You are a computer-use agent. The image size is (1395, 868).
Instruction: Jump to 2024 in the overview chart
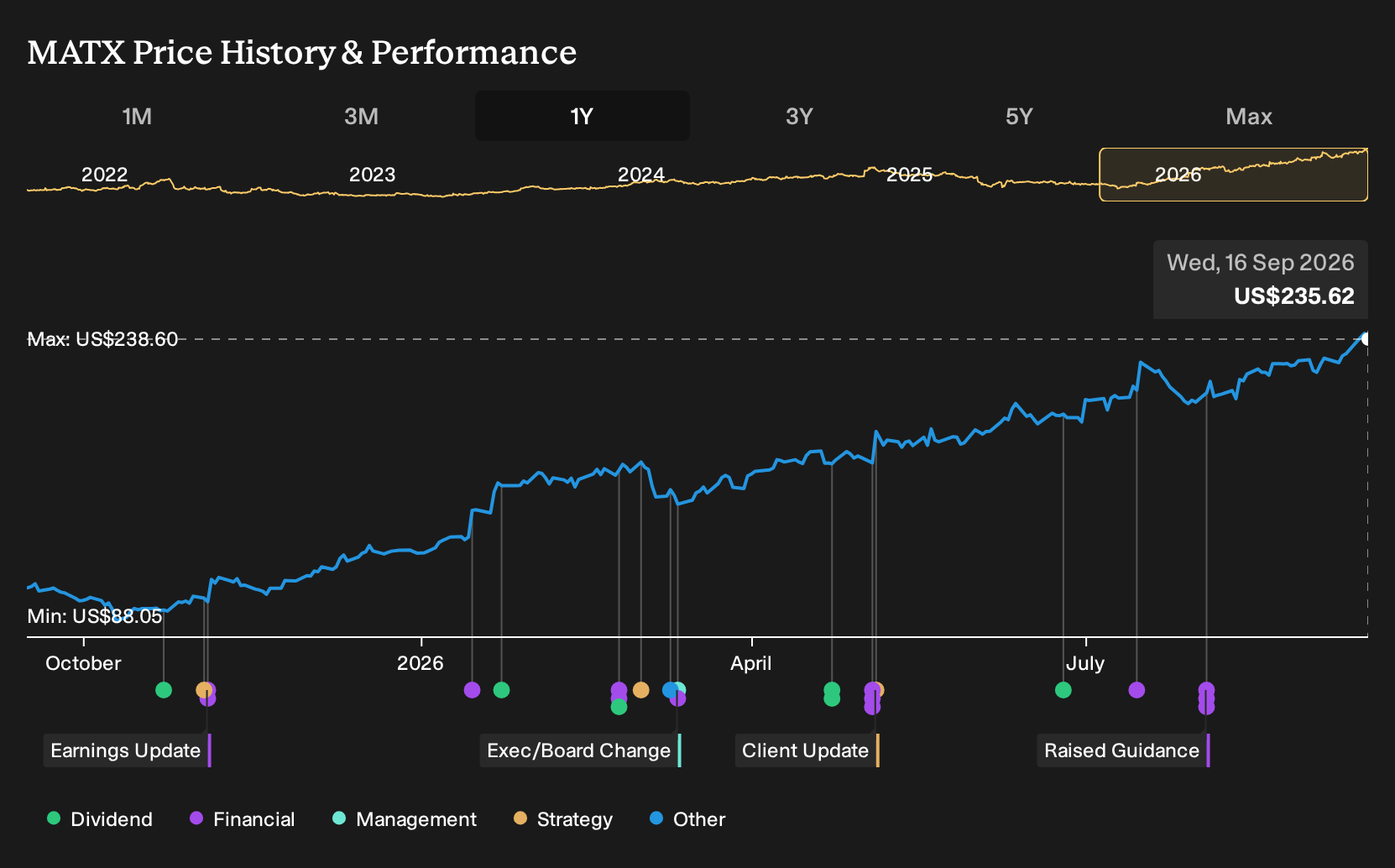pos(640,175)
